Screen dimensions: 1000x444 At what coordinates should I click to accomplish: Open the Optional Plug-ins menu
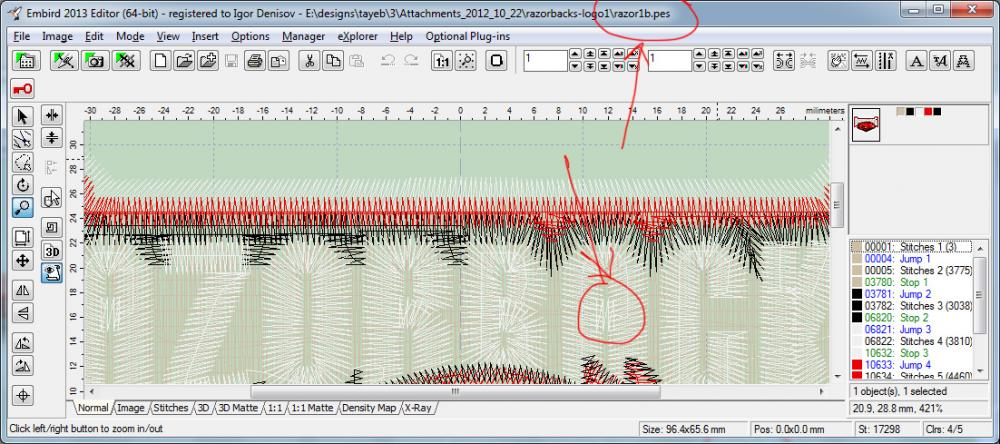(x=467, y=36)
